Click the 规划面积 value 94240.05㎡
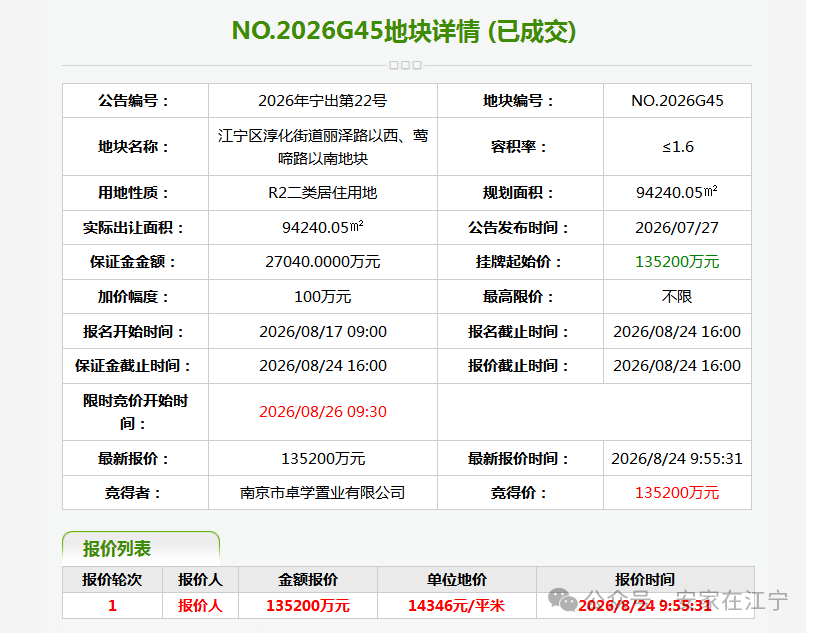815x633 pixels. (x=677, y=193)
